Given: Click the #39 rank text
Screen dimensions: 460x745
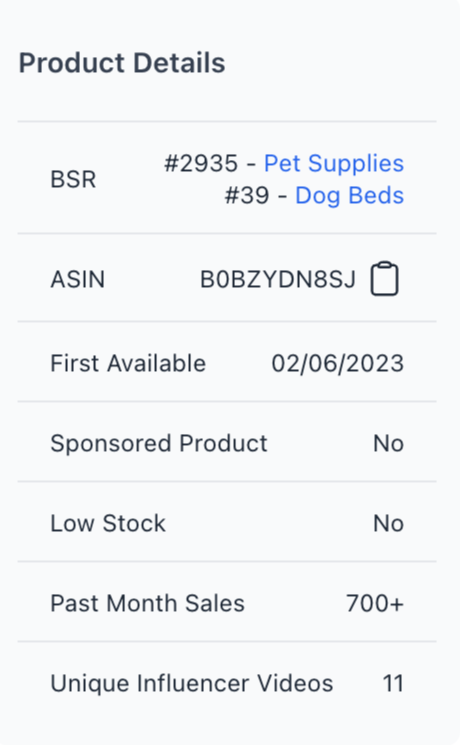Looking at the screenshot, I should (247, 196).
